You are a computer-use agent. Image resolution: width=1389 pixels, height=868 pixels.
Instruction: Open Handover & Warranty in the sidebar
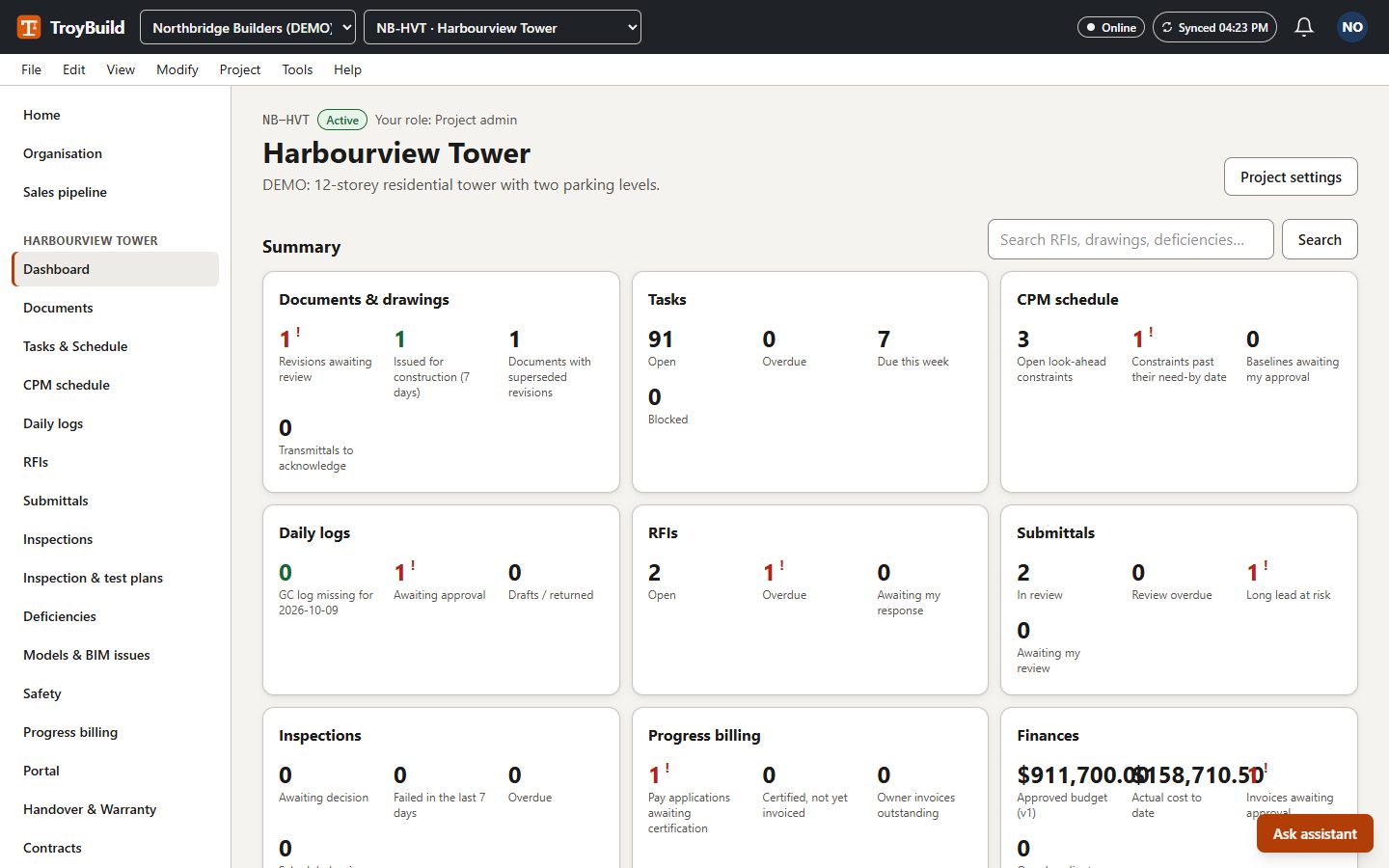tap(116, 809)
